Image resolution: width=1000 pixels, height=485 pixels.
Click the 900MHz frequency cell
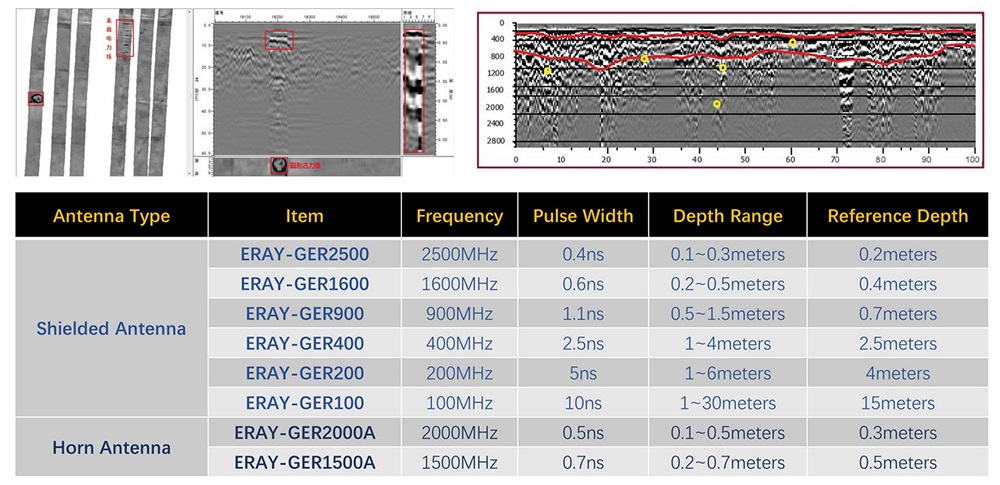[459, 314]
